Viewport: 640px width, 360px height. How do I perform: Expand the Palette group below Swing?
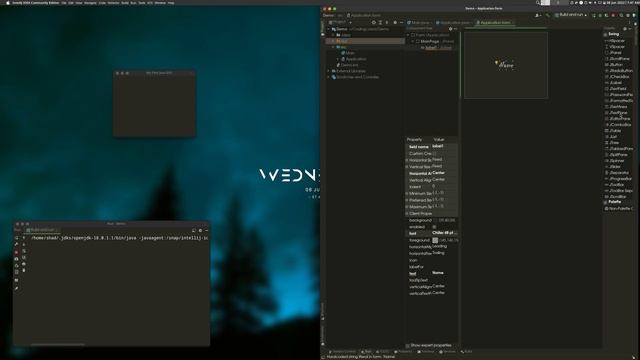tap(606, 202)
